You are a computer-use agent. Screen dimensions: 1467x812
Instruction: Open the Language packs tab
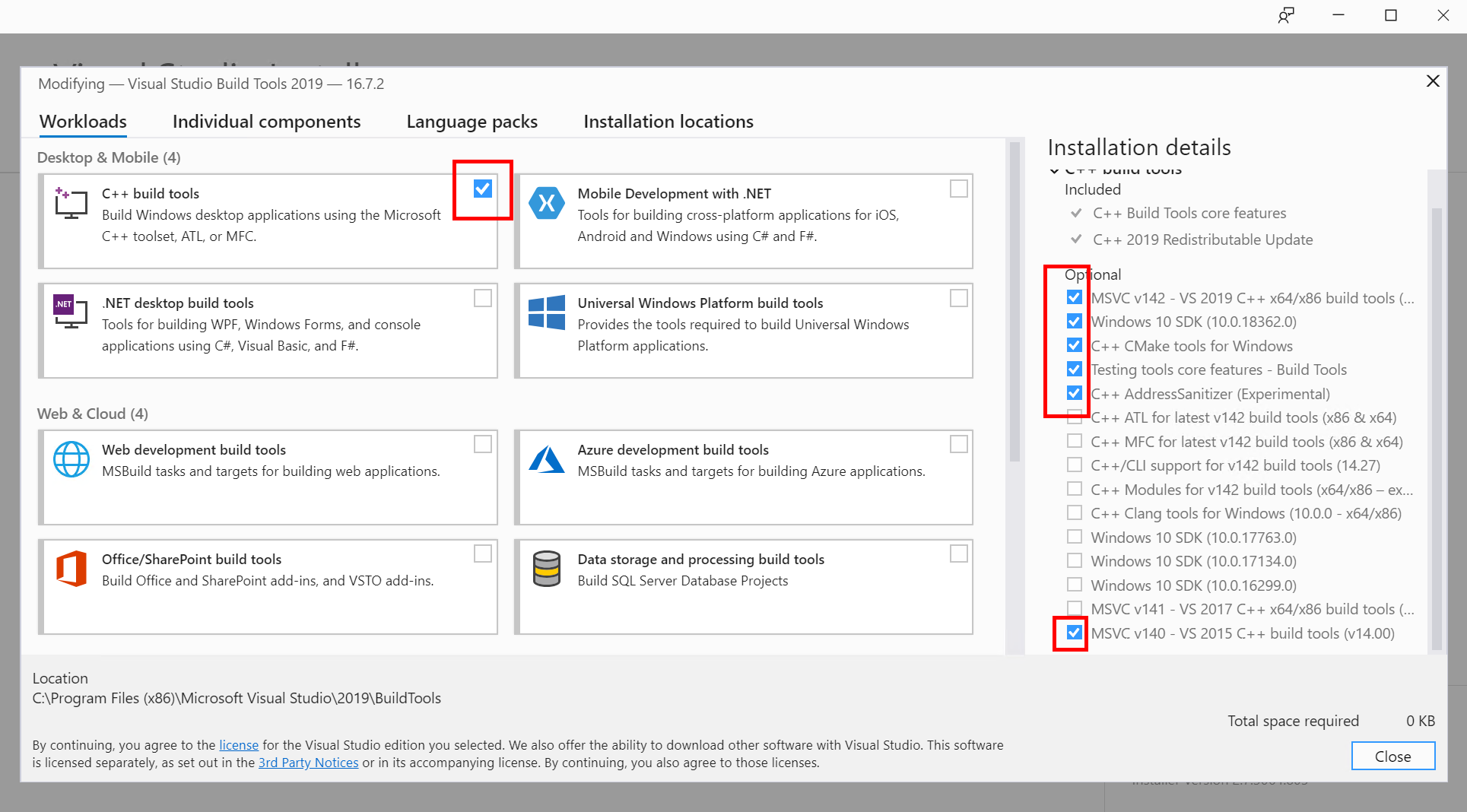click(x=472, y=122)
